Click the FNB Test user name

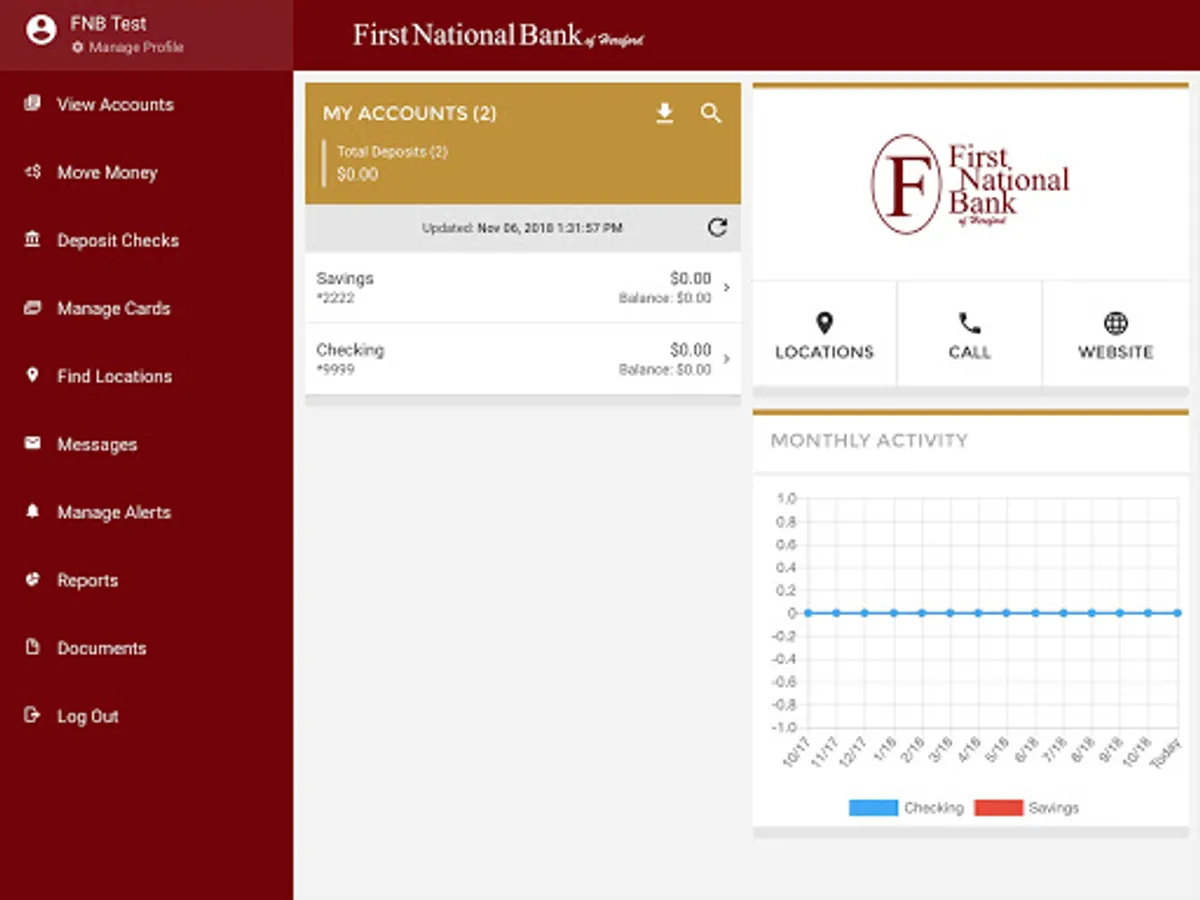click(x=108, y=24)
